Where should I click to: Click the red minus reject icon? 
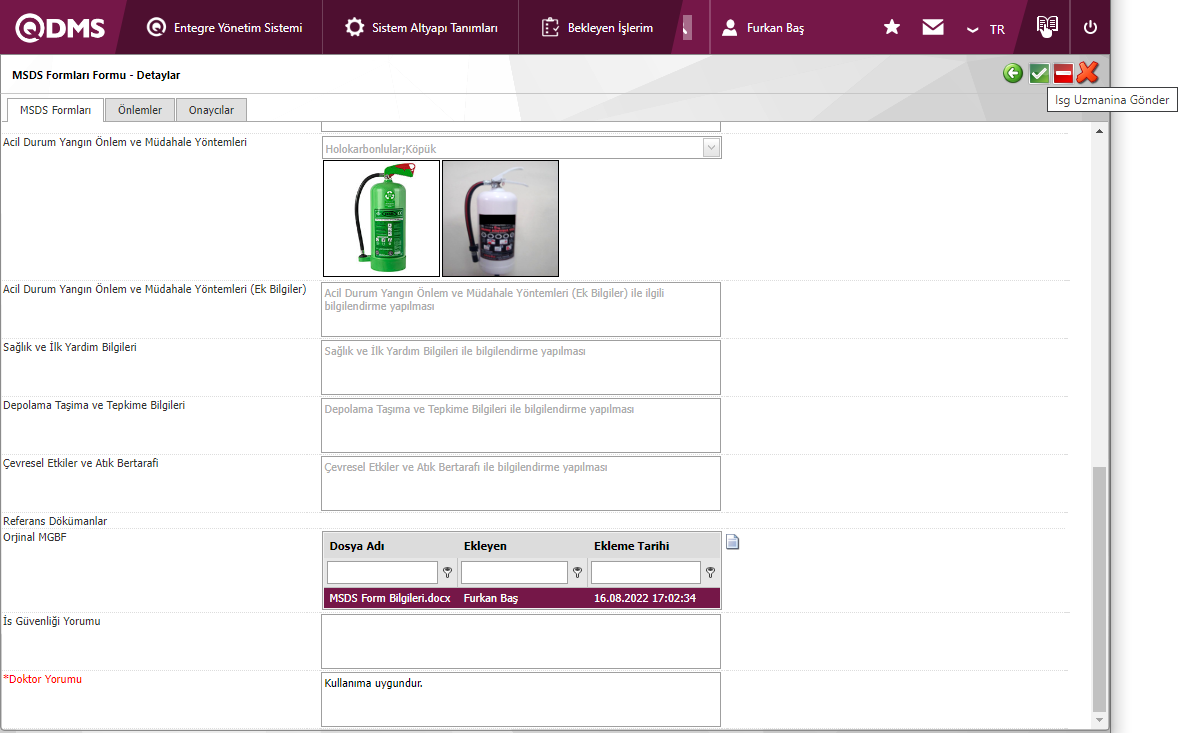1063,73
